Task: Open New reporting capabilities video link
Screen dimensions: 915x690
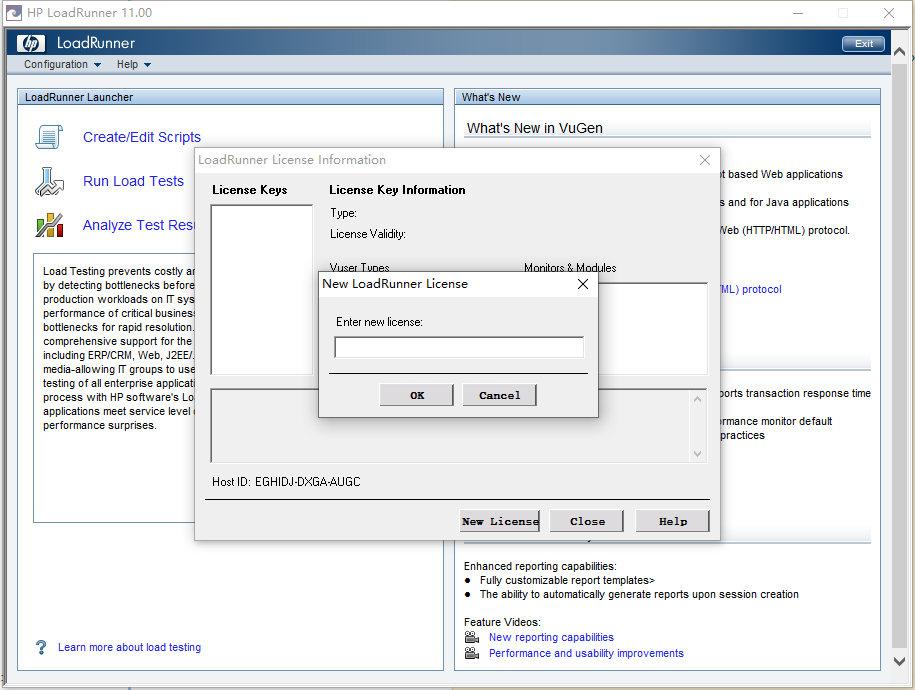Action: click(551, 637)
